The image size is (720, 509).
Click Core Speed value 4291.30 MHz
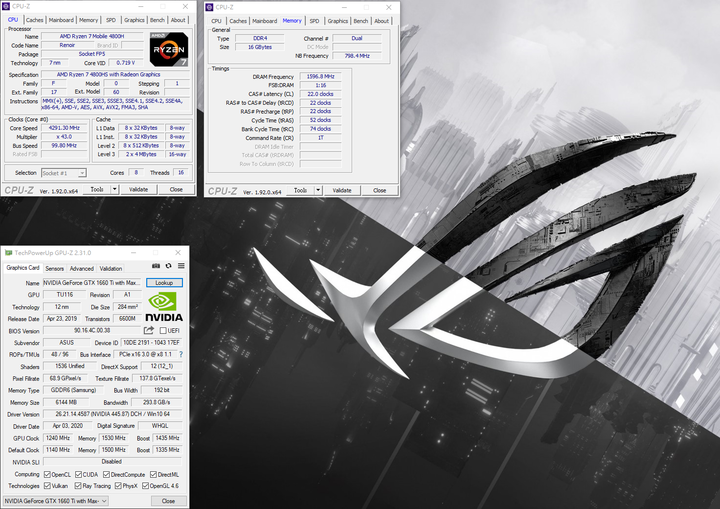[x=64, y=128]
